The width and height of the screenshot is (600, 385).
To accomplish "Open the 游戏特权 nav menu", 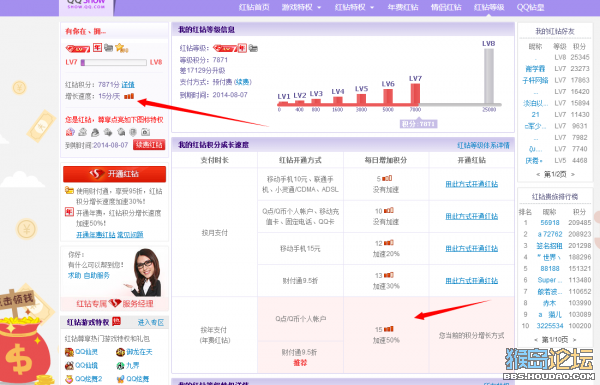I will click(297, 7).
